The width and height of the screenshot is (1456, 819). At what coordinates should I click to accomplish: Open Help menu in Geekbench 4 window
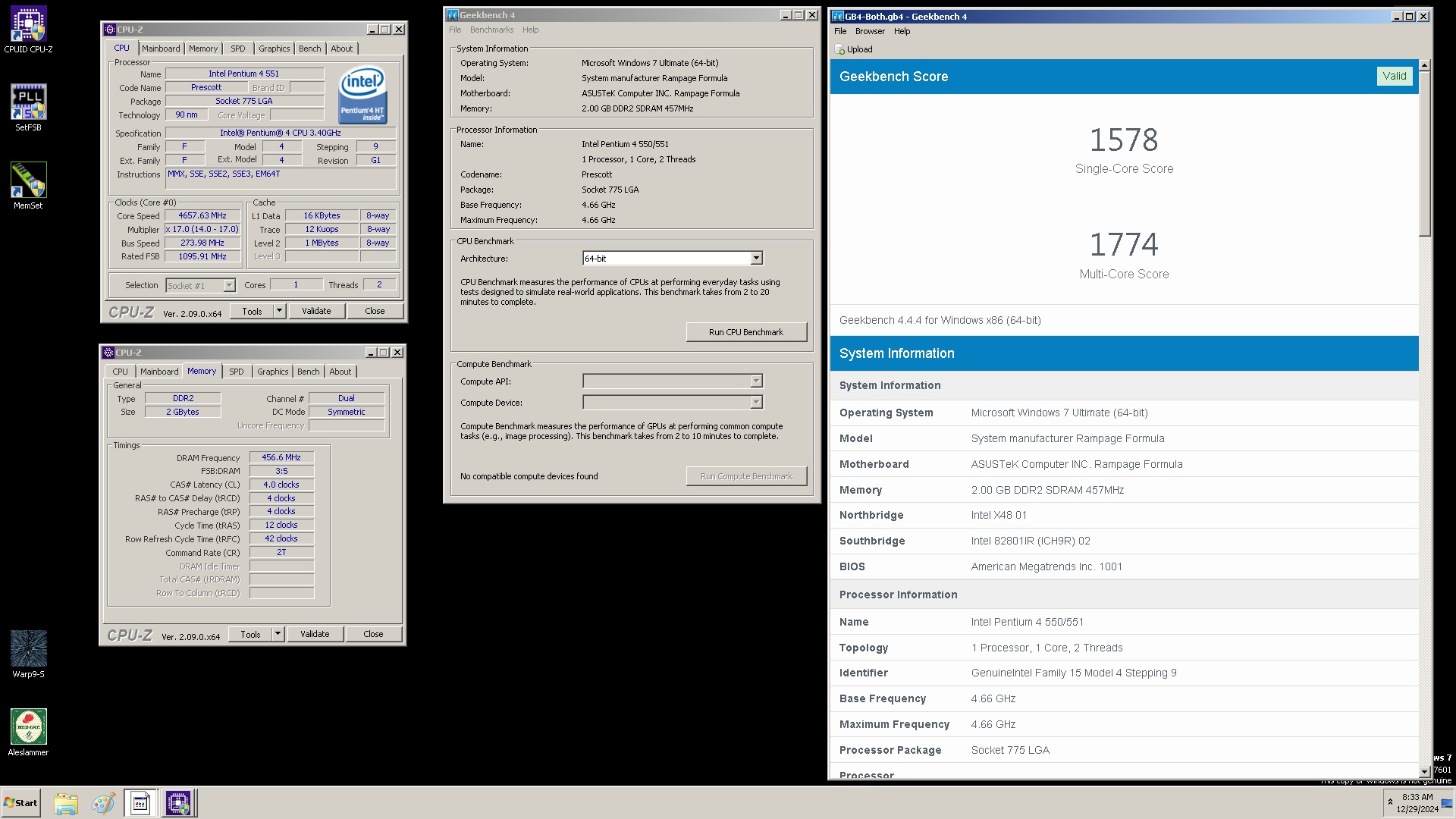530,30
